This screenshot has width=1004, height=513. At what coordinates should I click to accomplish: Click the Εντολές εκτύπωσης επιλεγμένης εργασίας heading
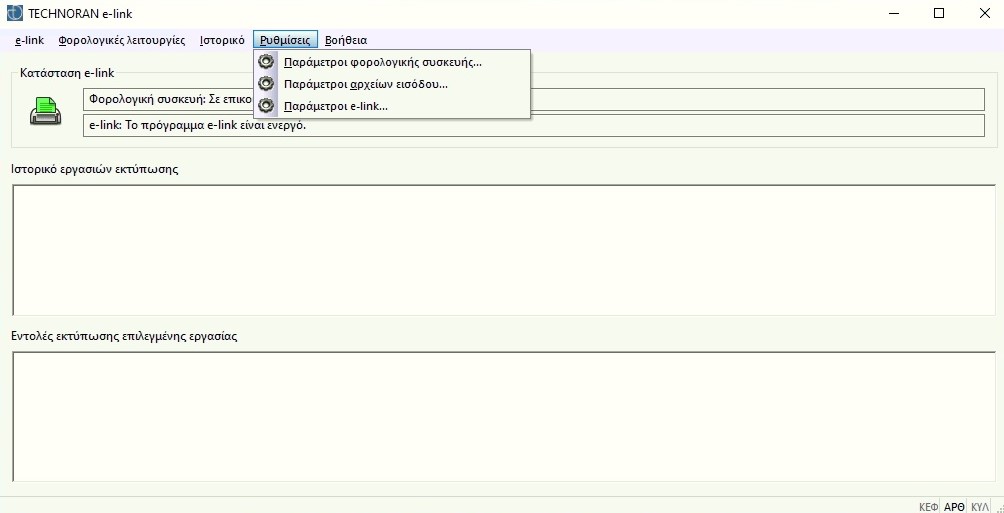(124, 336)
